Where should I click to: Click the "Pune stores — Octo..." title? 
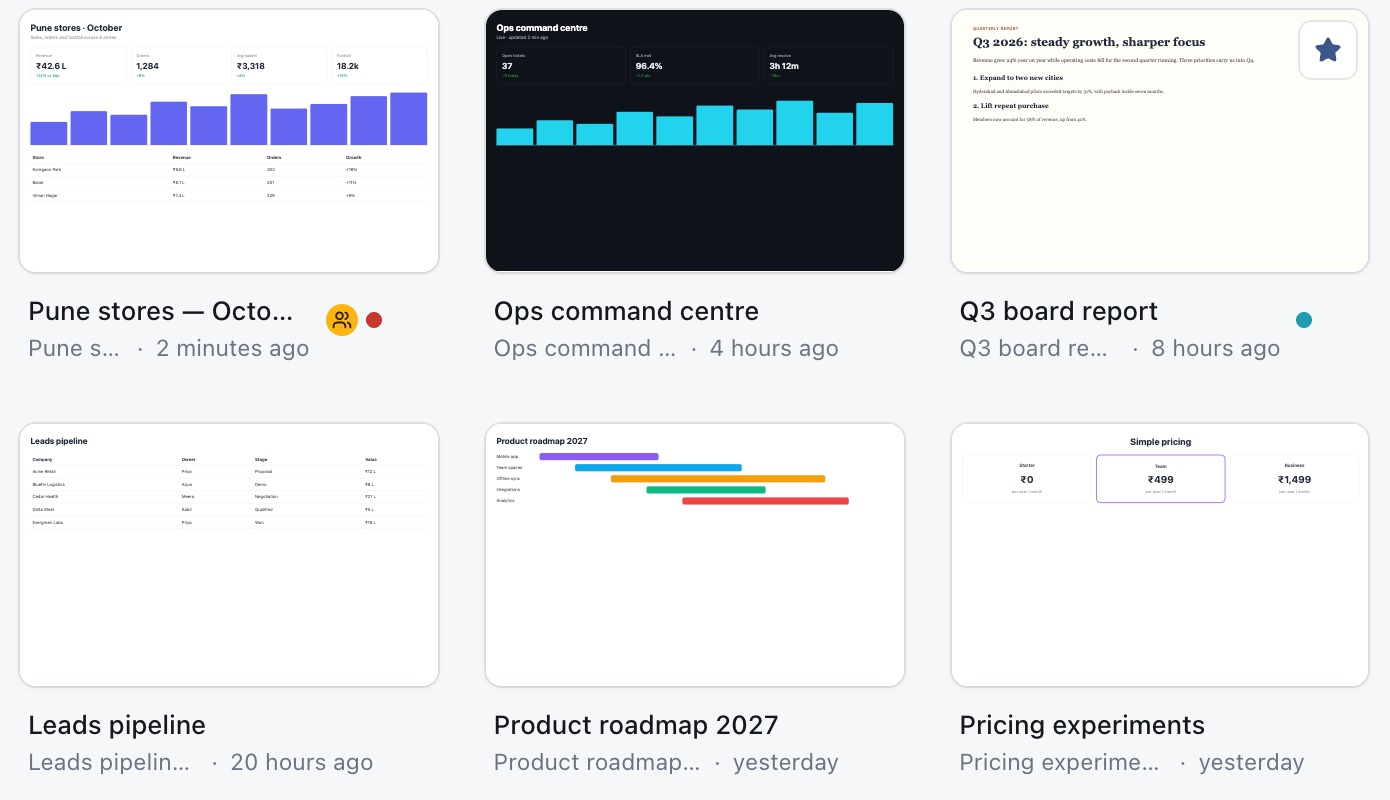click(x=161, y=311)
